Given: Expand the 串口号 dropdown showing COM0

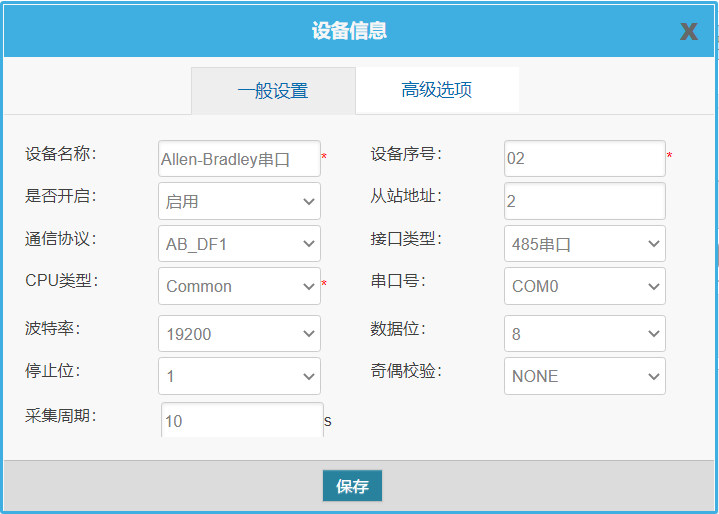Looking at the screenshot, I should (x=584, y=286).
